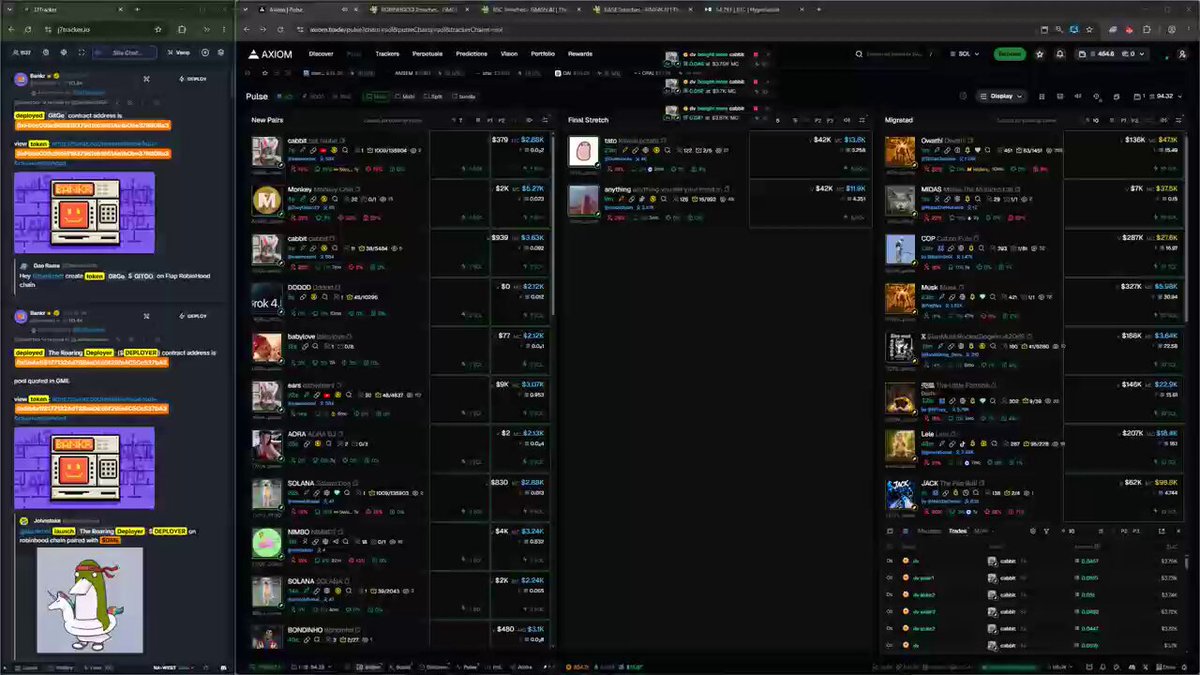Viewport: 1200px width, 675px height.
Task: Open the Rewards page
Action: point(580,54)
